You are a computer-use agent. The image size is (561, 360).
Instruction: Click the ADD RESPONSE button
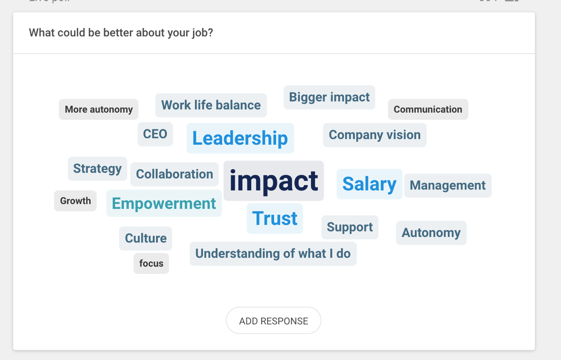pyautogui.click(x=273, y=321)
